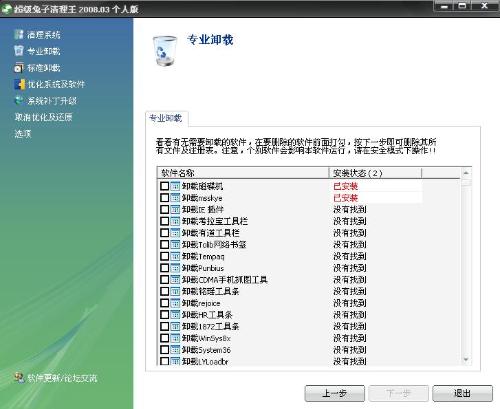Select the 卸载Tolb网络书签 row name
Image resolution: width=500 pixels, height=409 pixels.
(214, 245)
